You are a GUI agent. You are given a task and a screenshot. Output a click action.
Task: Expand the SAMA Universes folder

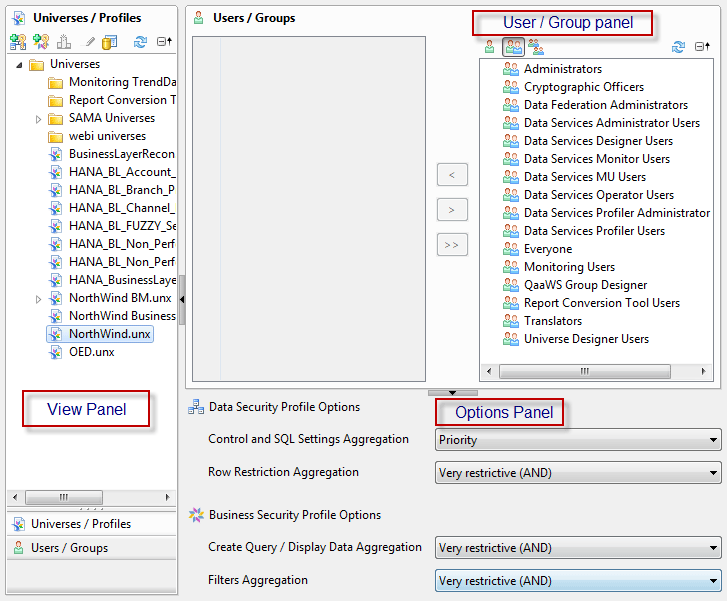coord(38,119)
